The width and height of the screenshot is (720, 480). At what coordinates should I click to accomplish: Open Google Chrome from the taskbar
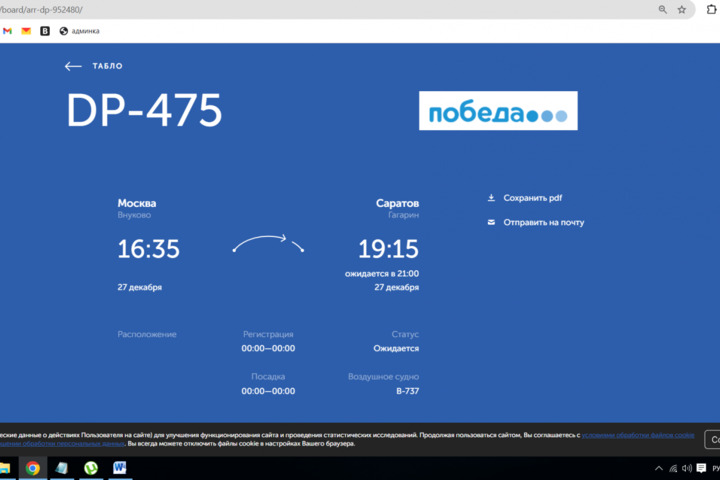(33, 467)
